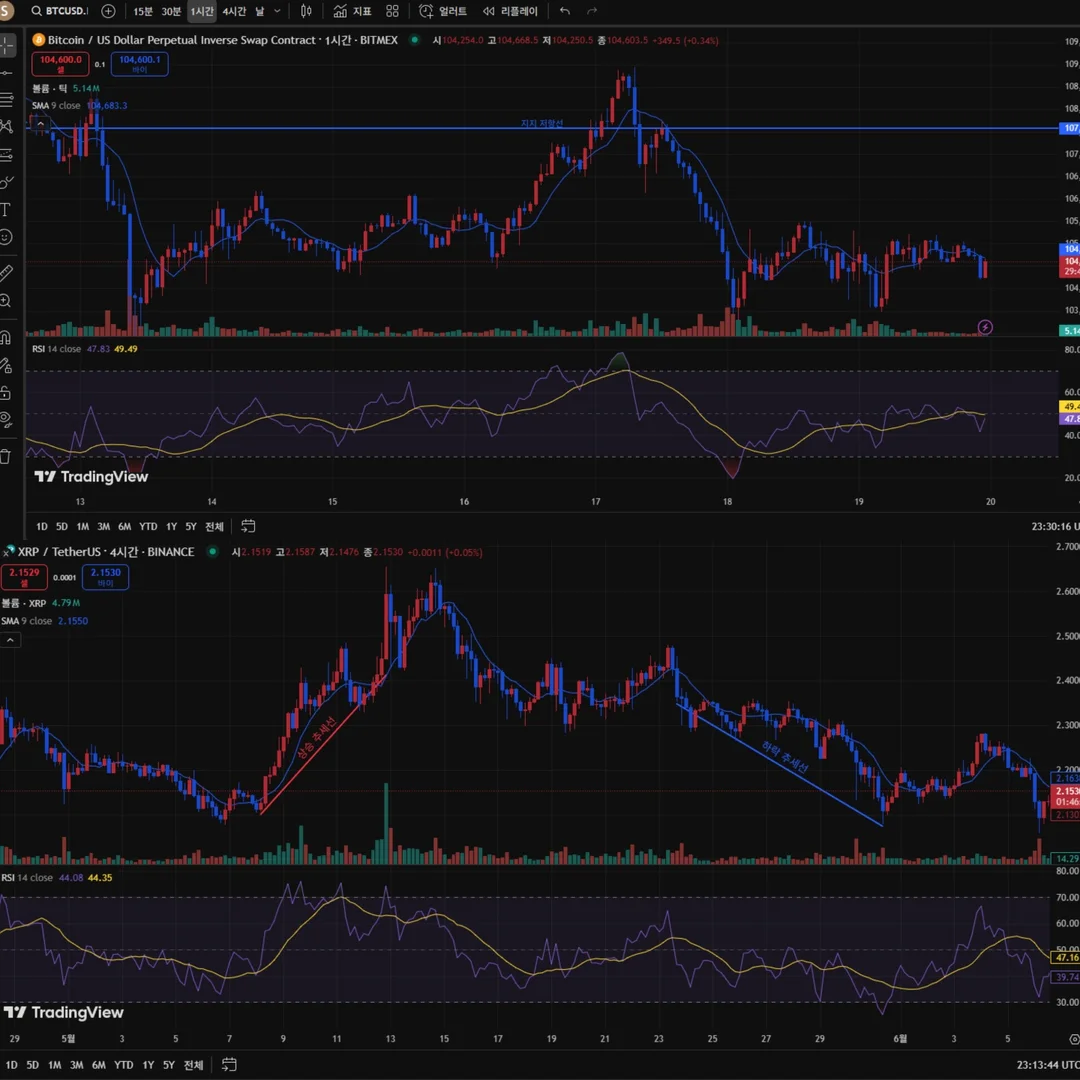Click the undo arrow in toolbar

565,11
